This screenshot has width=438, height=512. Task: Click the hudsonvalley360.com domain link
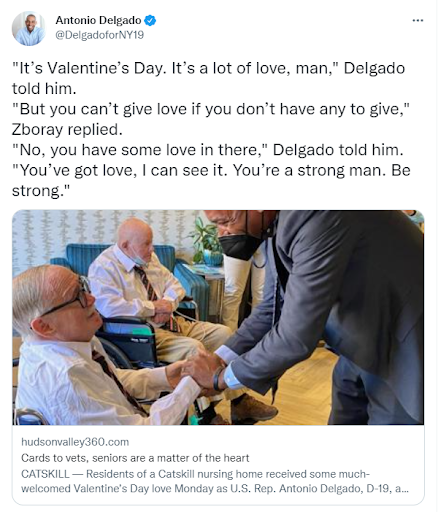(x=75, y=442)
